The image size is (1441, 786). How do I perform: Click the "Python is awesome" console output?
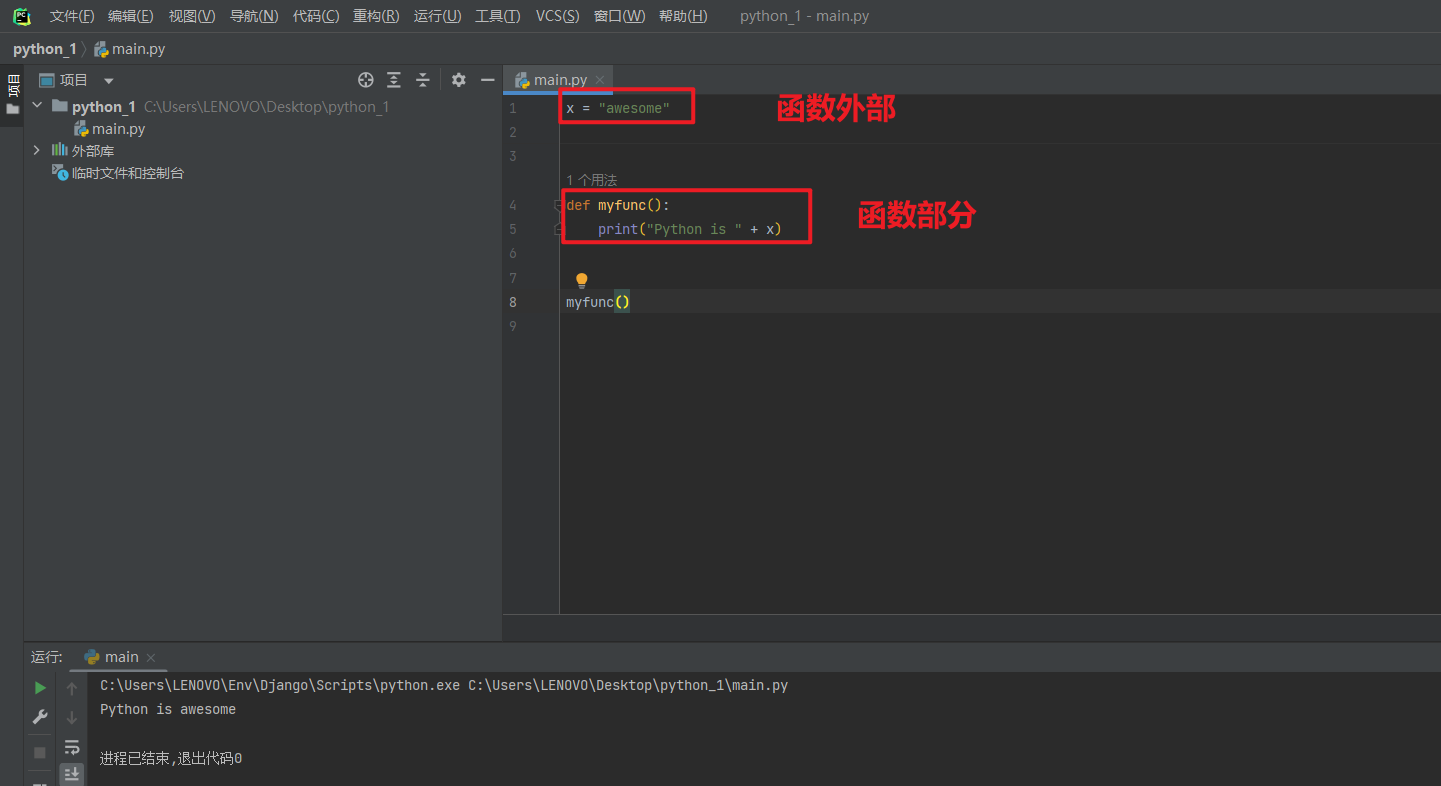(x=168, y=710)
